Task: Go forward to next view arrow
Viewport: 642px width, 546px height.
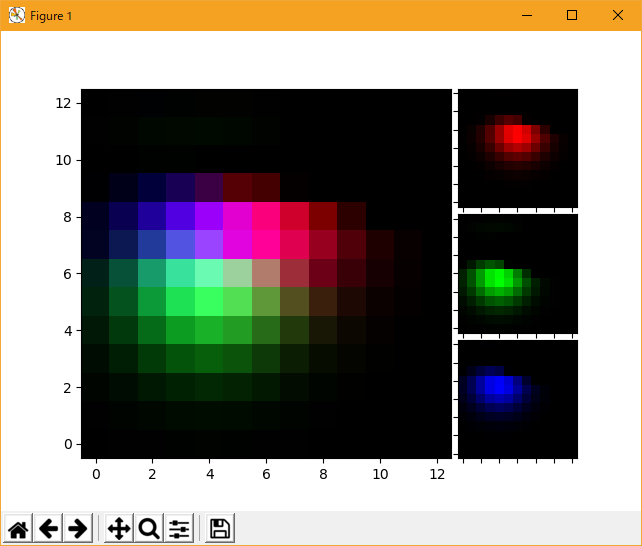Action: pyautogui.click(x=78, y=528)
